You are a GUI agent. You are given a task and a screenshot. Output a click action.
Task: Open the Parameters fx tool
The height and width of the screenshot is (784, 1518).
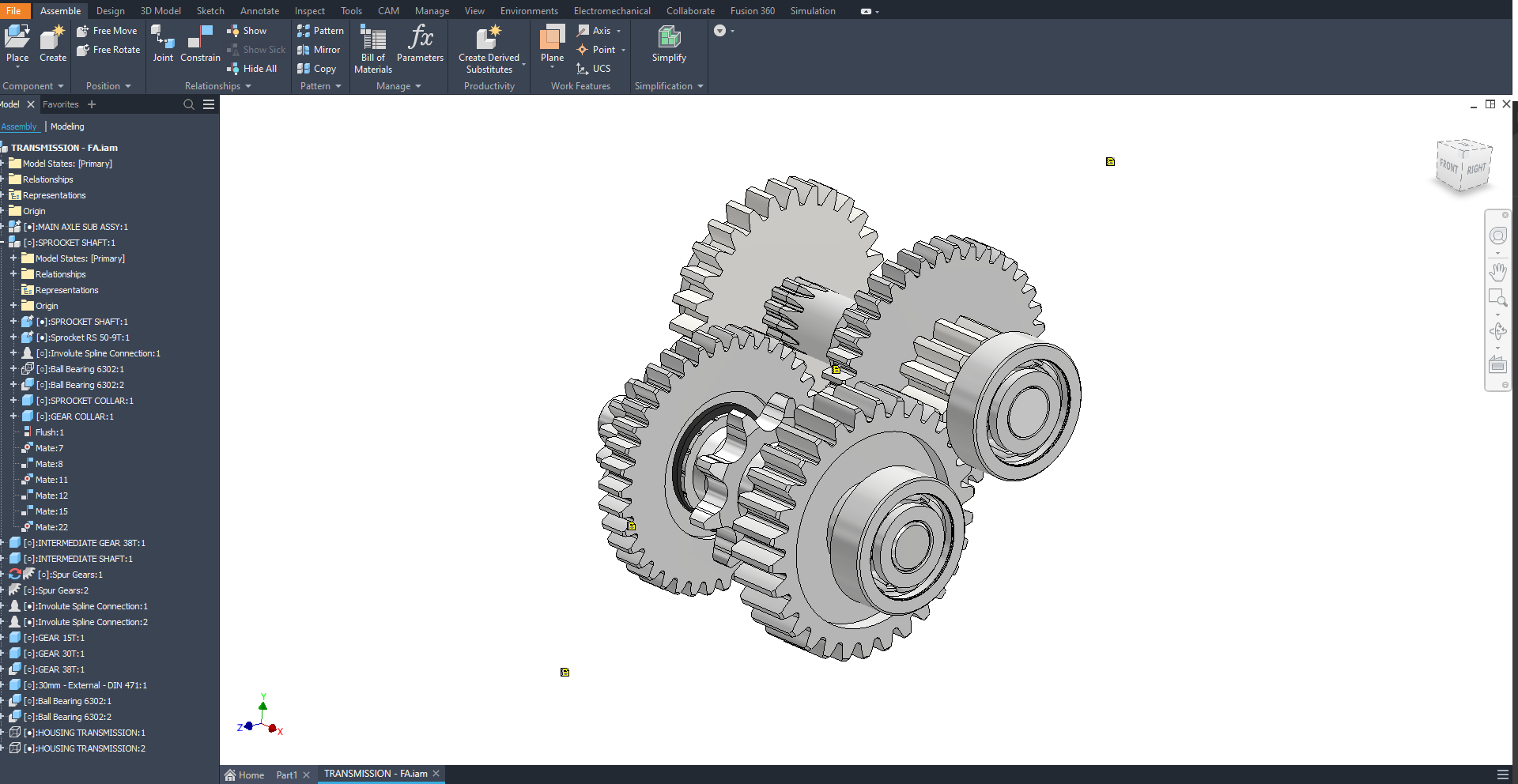(420, 38)
